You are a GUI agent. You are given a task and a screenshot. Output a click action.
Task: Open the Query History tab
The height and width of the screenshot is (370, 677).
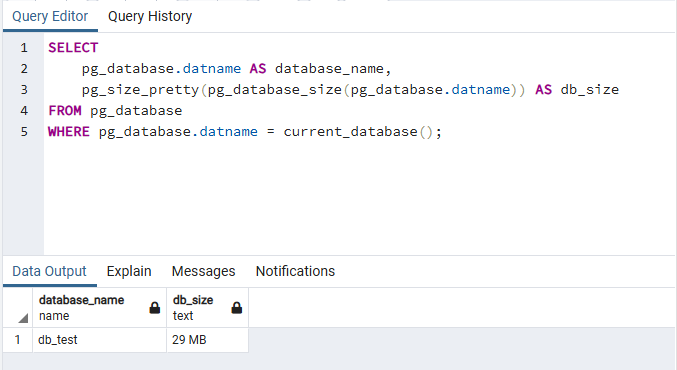150,16
